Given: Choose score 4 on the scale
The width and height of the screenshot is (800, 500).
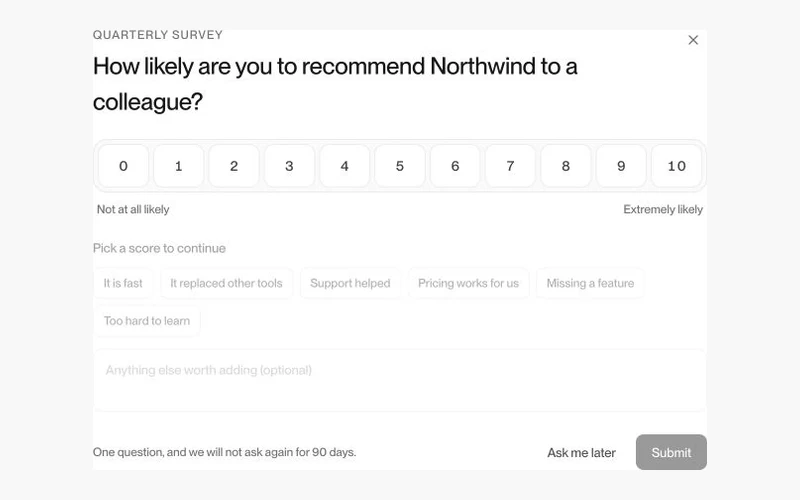Looking at the screenshot, I should click(x=344, y=166).
